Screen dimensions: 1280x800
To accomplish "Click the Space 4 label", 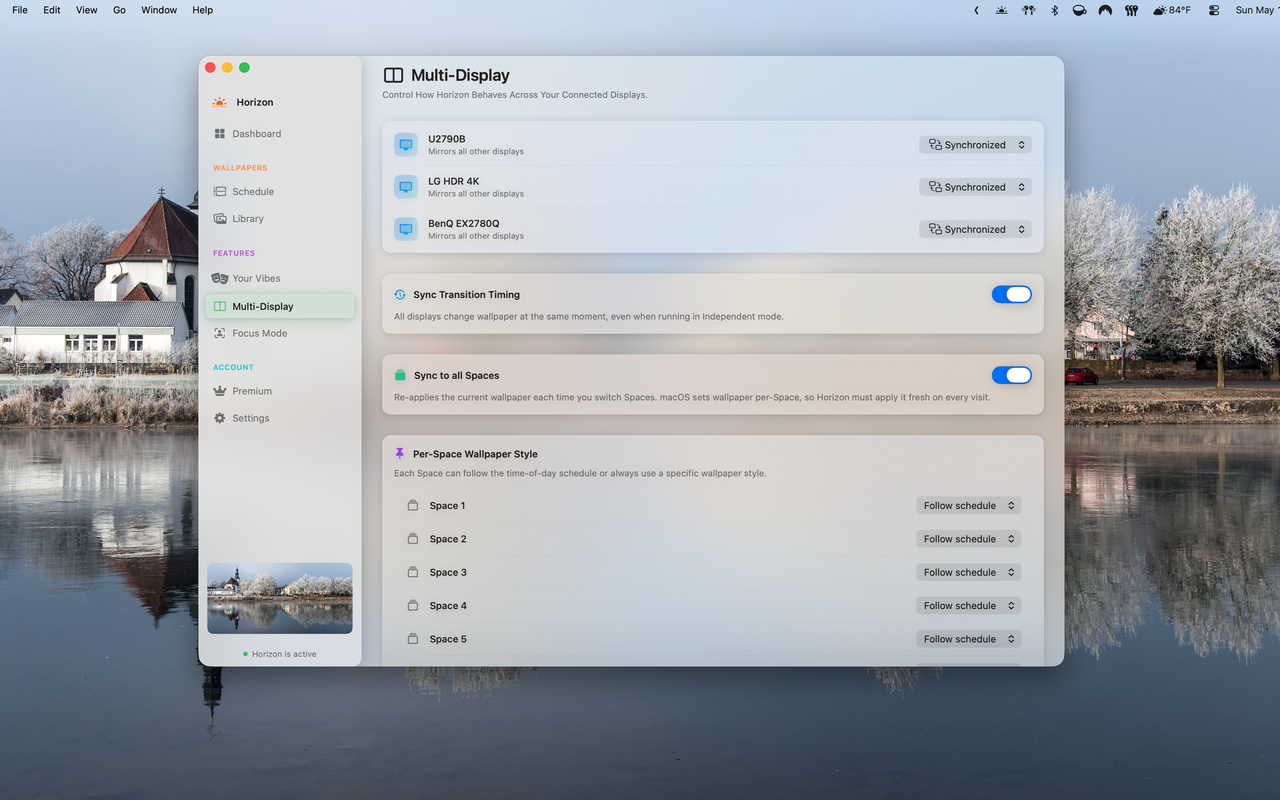I will tap(448, 606).
